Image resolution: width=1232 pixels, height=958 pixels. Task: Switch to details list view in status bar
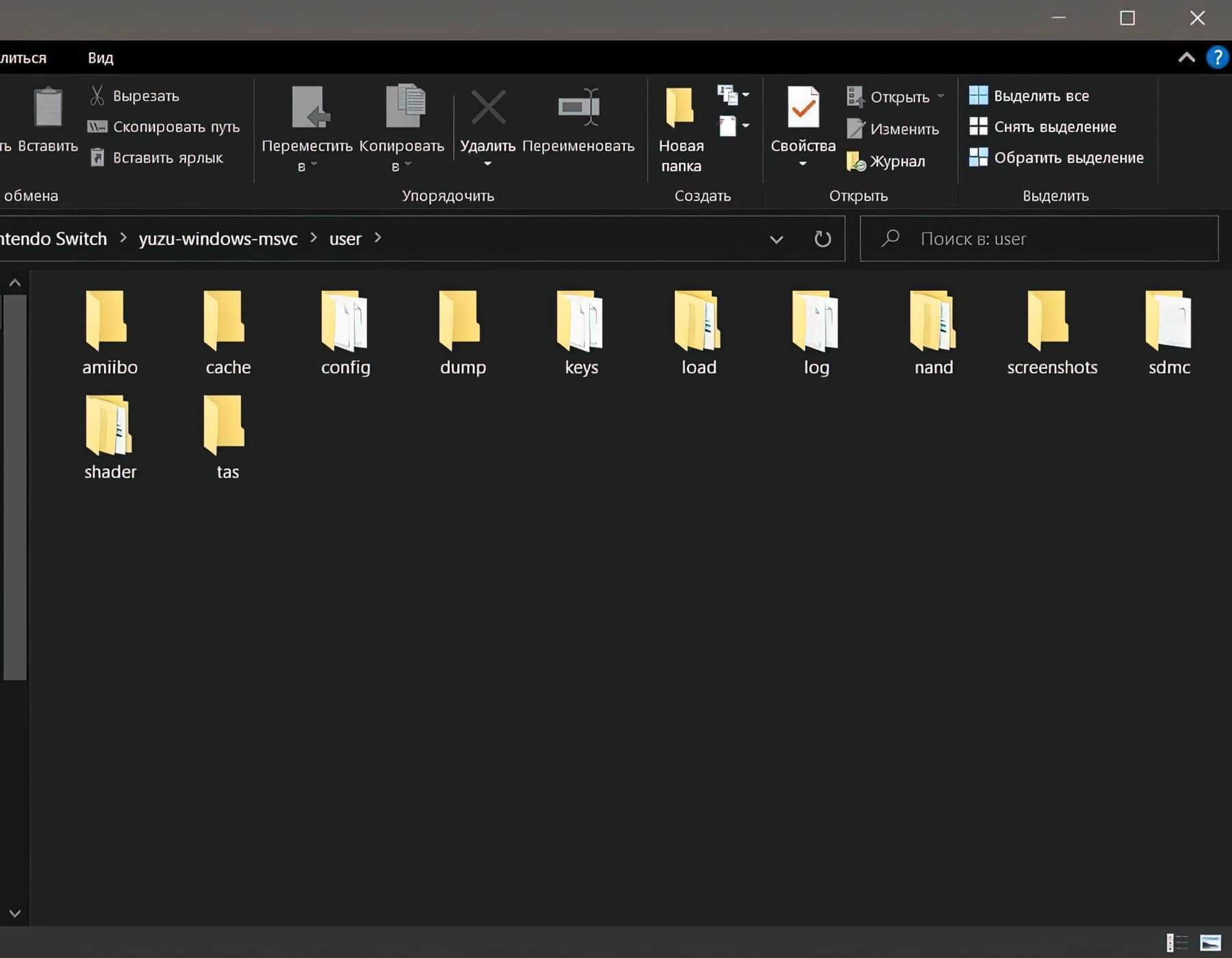[x=1177, y=943]
